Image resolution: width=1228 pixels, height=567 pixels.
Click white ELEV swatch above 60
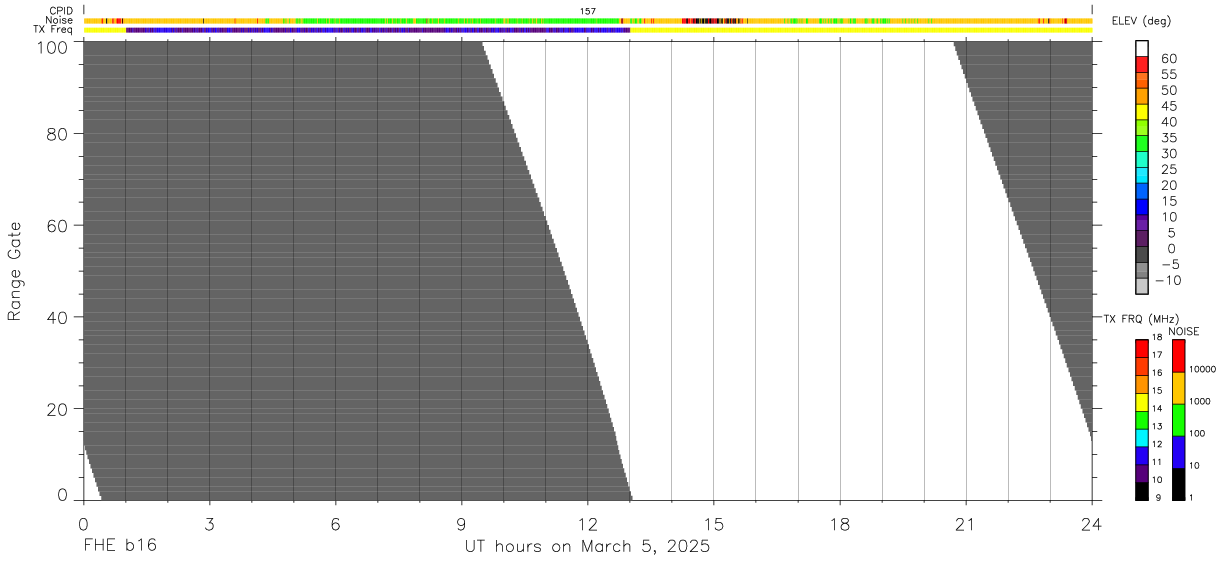(1142, 50)
